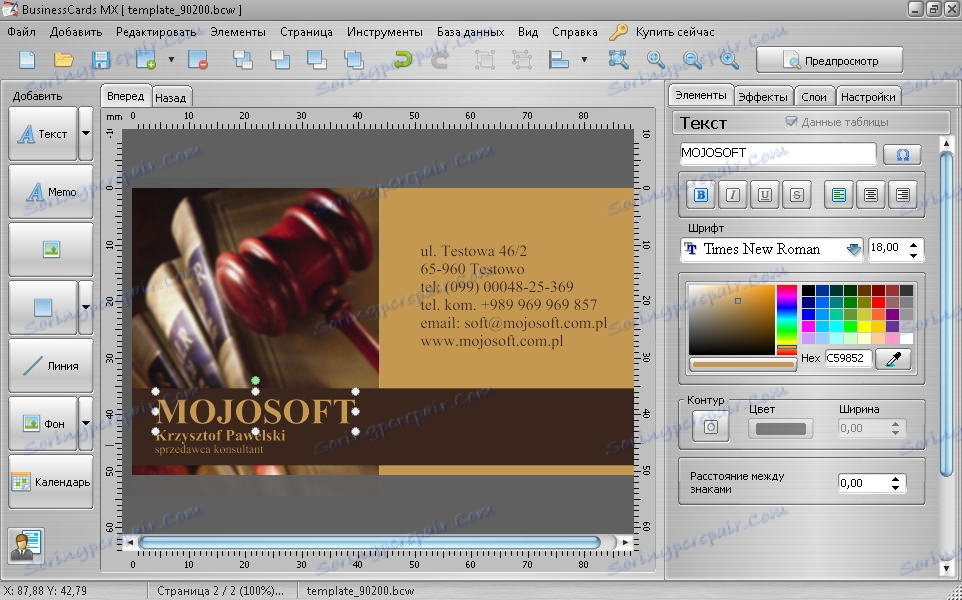Click the grey redo arrow
This screenshot has height=600, width=962.
(439, 60)
